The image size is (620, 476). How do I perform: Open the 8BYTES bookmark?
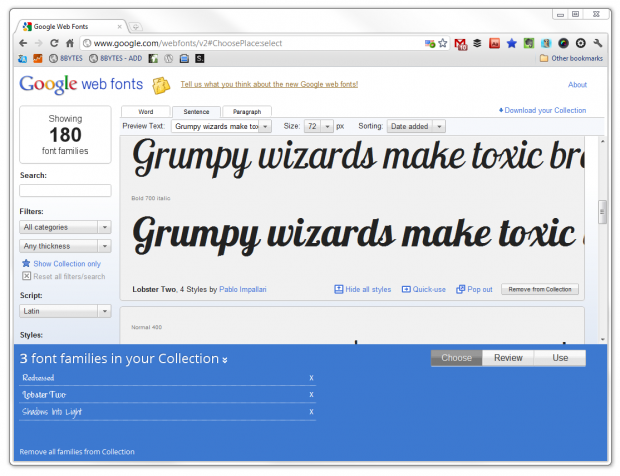(x=66, y=59)
